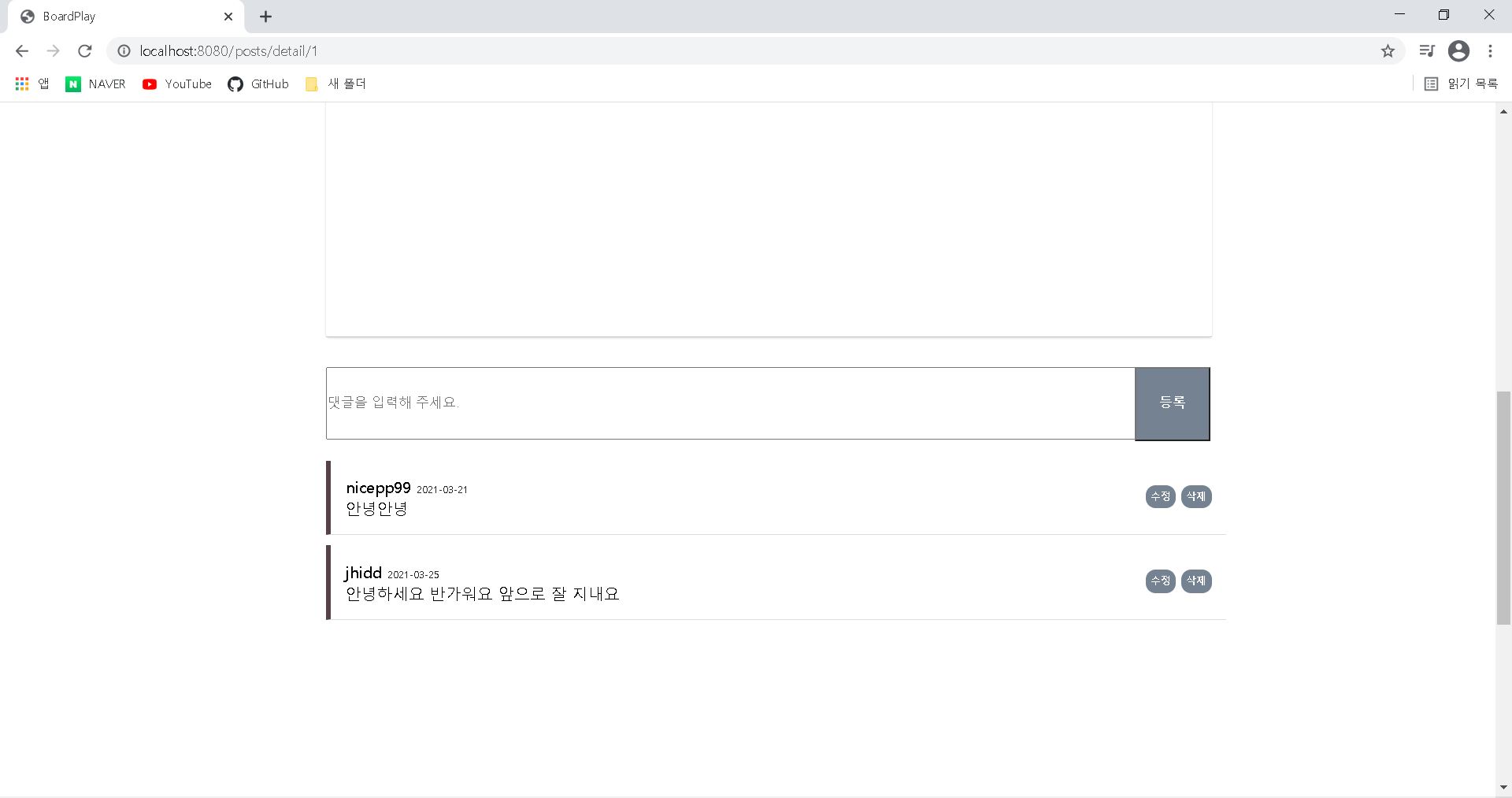Navigate forward with the forward arrow
This screenshot has width=1512, height=798.
pyautogui.click(x=54, y=50)
